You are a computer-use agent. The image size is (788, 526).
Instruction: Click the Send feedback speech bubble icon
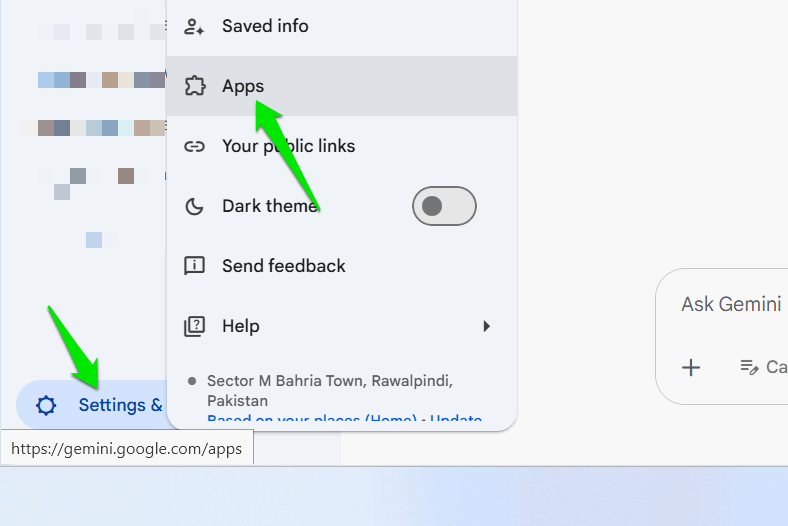click(194, 266)
